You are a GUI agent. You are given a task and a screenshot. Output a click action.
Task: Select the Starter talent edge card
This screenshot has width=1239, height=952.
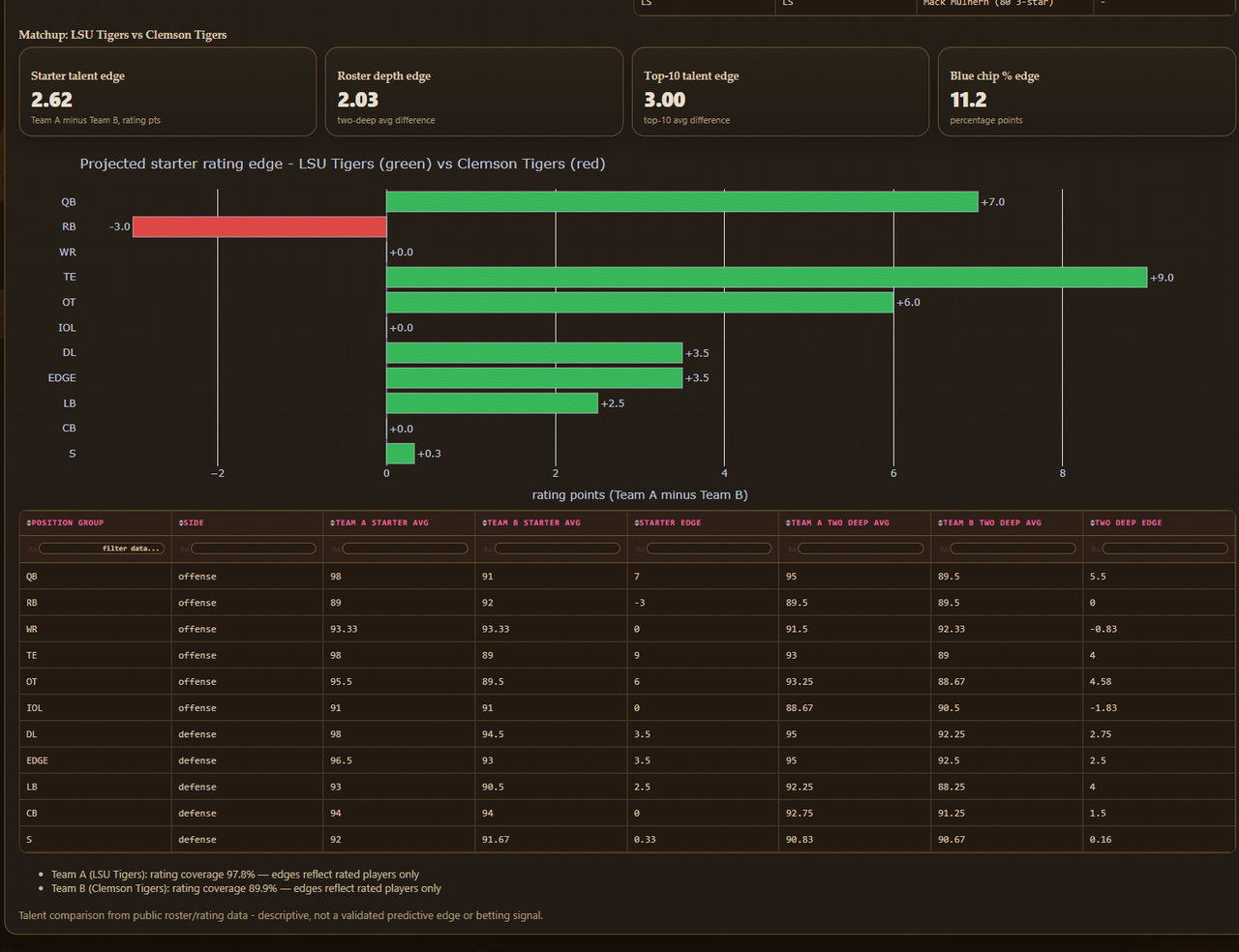coord(167,92)
